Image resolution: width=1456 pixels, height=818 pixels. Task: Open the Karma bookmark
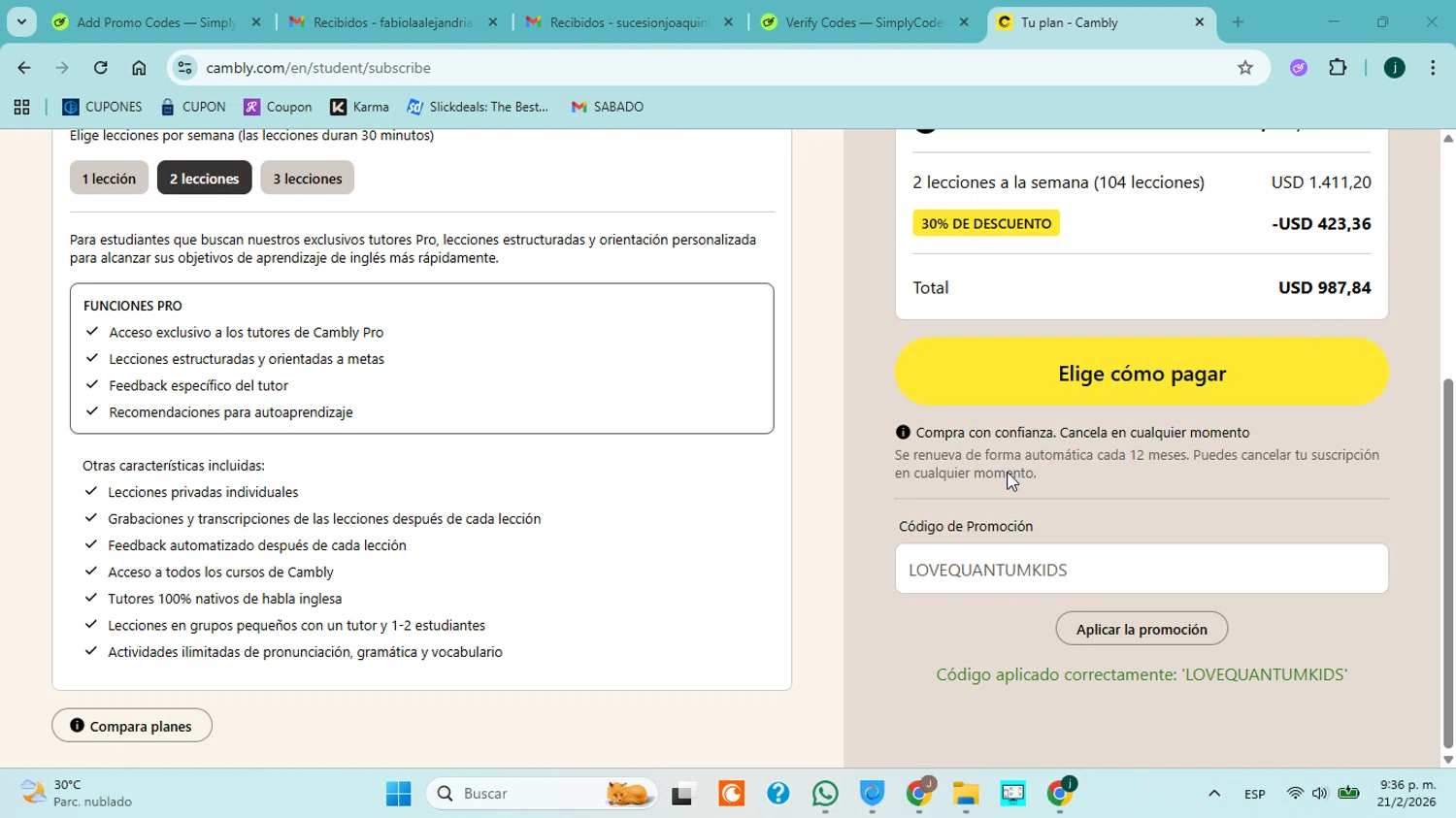pos(359,107)
